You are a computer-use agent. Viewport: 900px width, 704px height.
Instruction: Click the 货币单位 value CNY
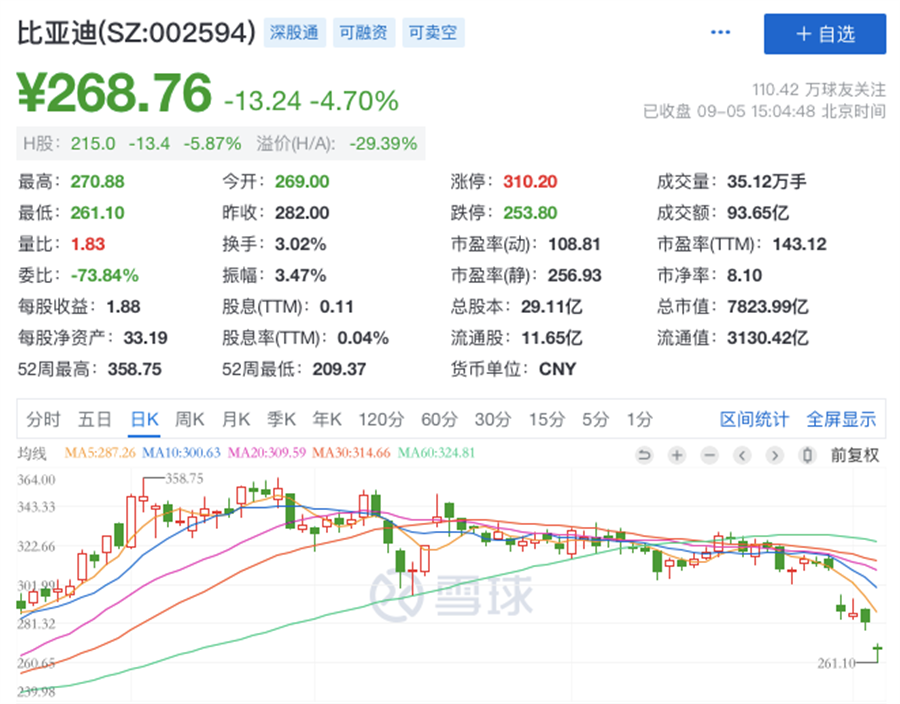coord(557,369)
